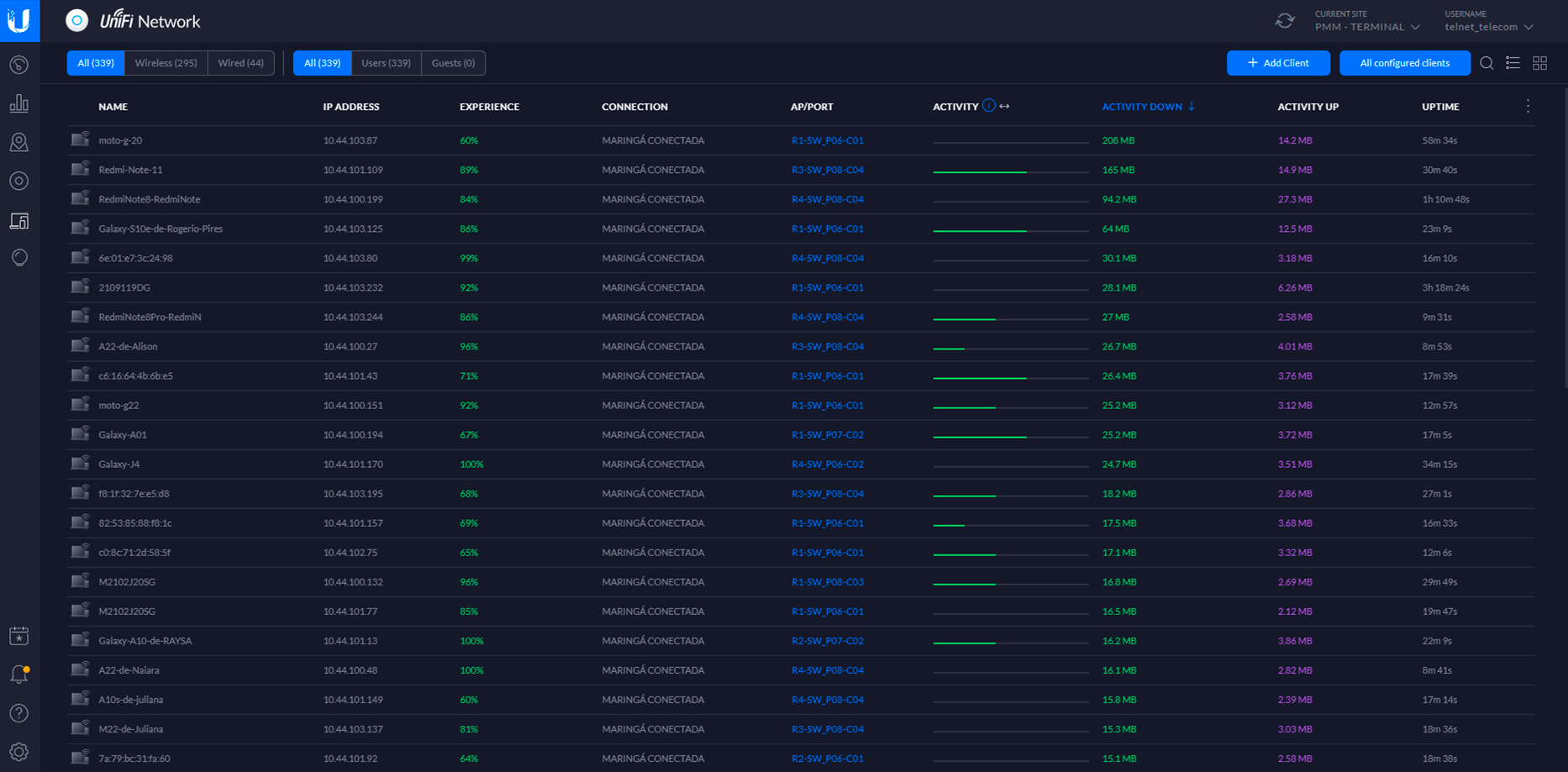Screen dimensions: 1568x772
Task: Select the Guests (0) tab
Action: pos(453,63)
